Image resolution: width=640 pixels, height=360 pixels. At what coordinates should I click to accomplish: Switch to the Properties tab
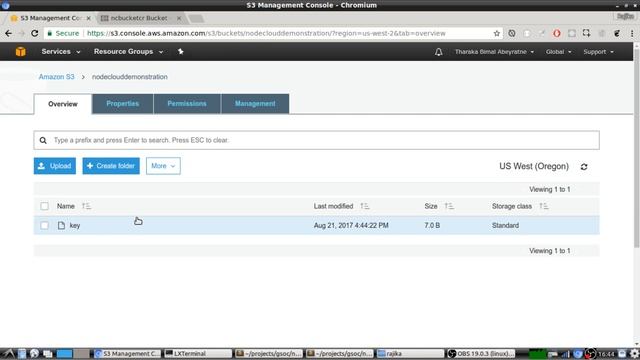tap(123, 104)
